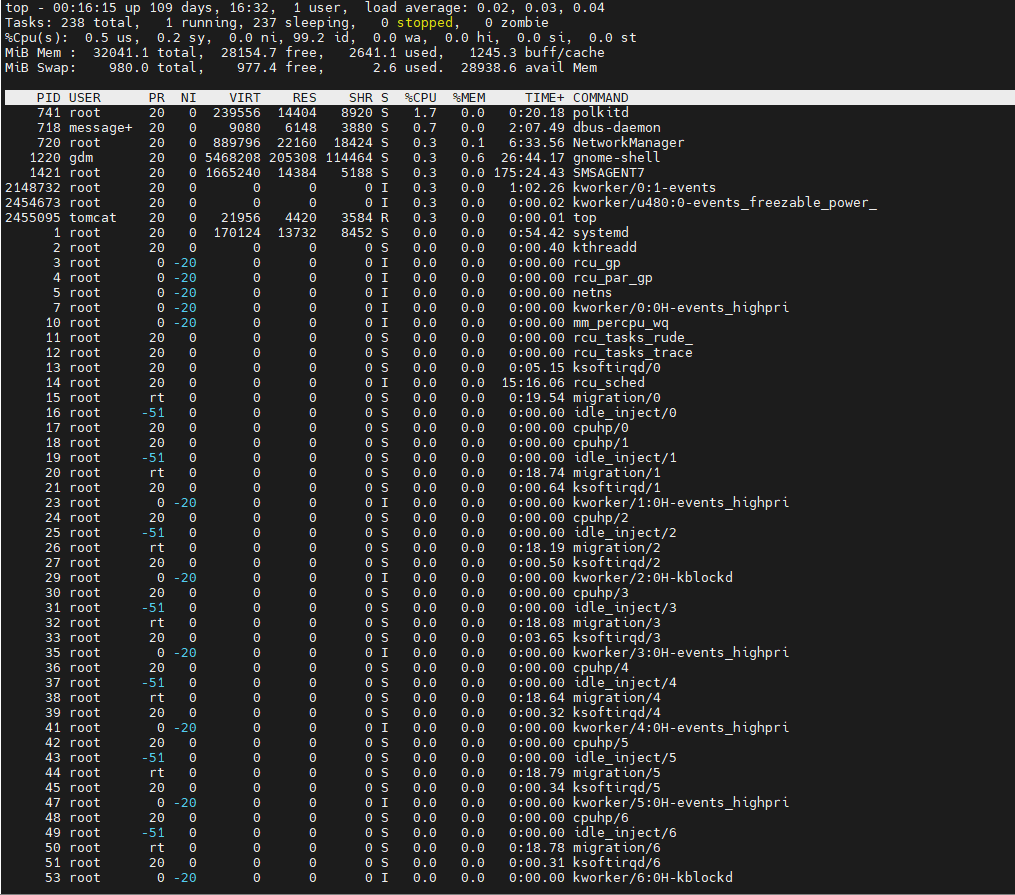Click the %CPU column header

[421, 98]
